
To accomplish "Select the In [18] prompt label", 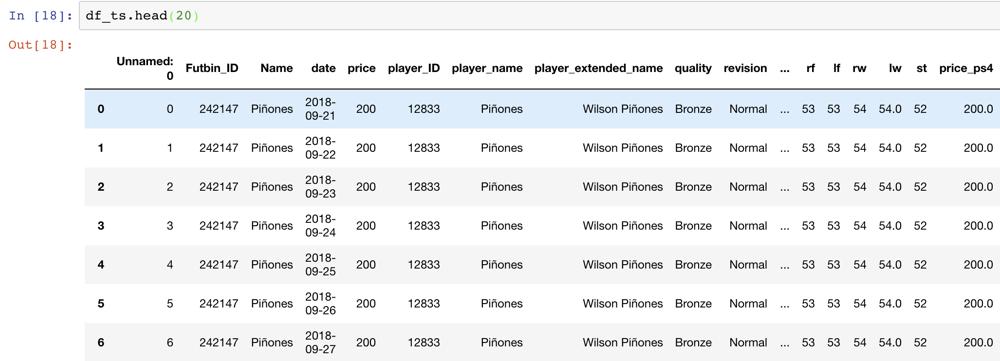I will [41, 16].
